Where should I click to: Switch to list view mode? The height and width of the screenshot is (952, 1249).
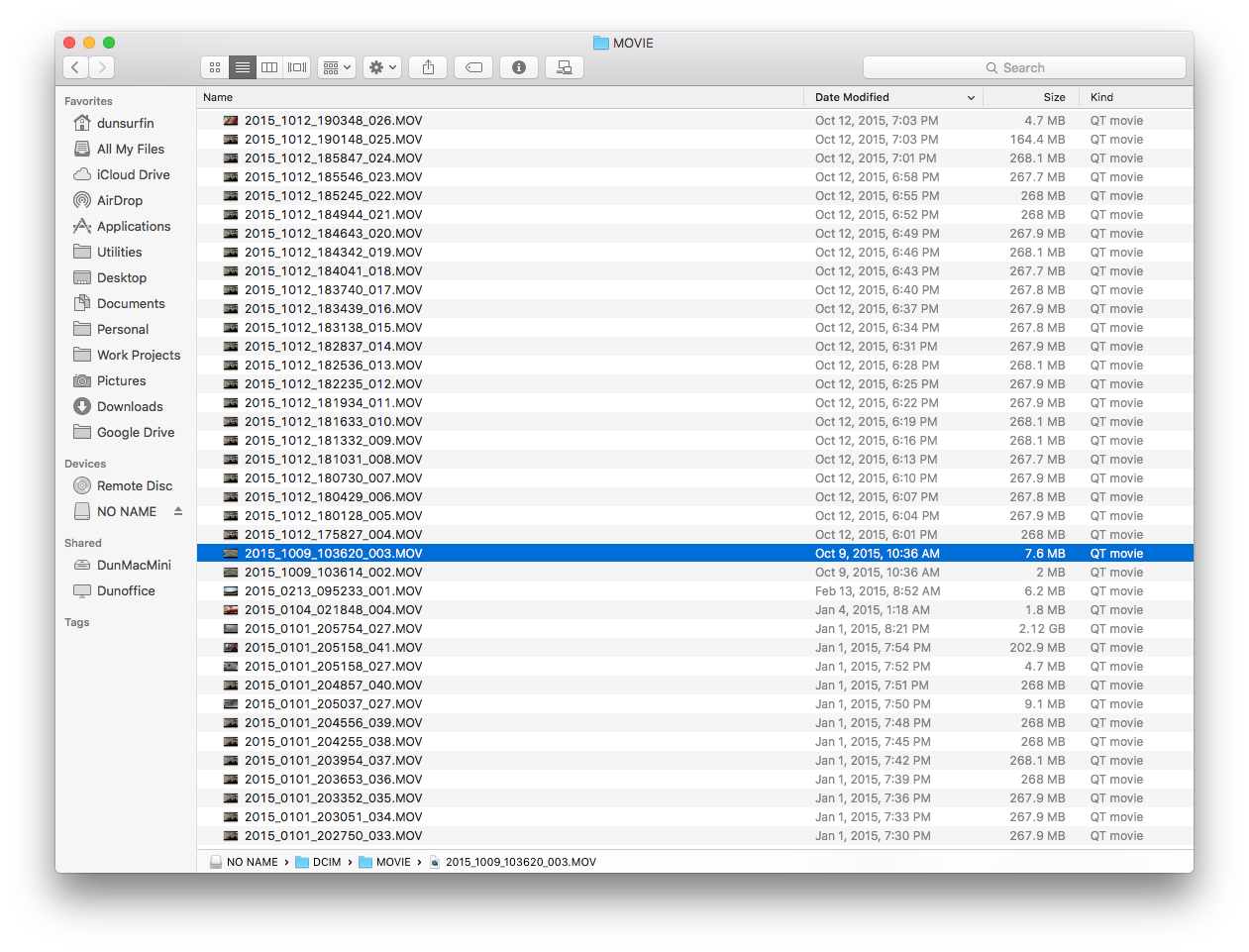(242, 67)
